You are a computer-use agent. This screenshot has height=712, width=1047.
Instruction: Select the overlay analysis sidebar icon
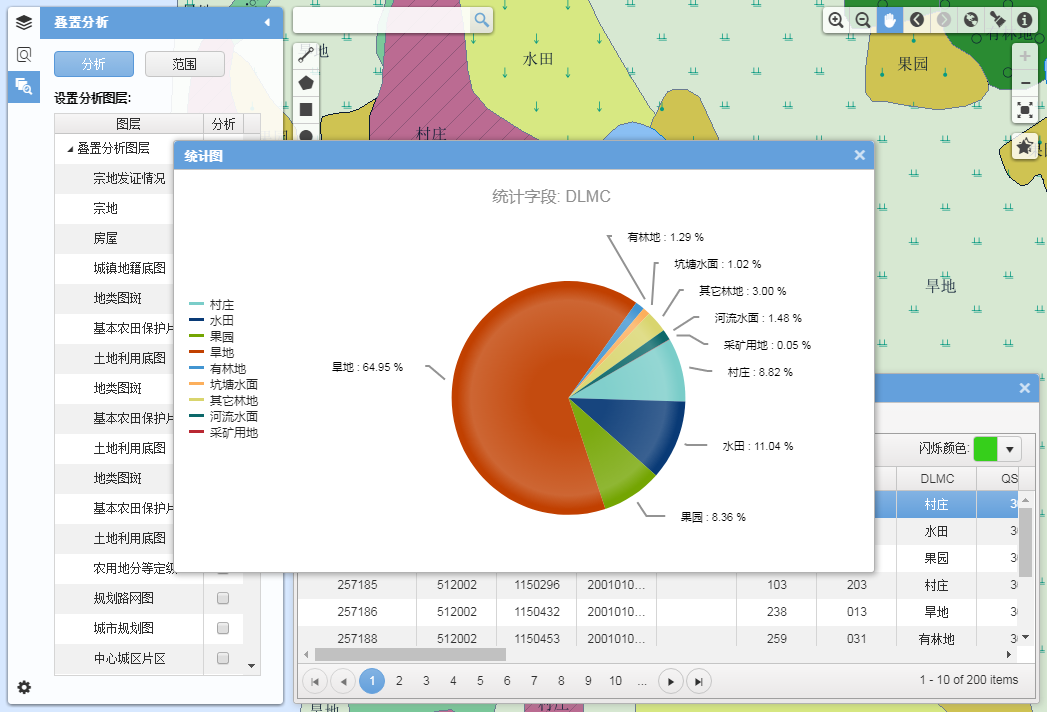[x=24, y=87]
